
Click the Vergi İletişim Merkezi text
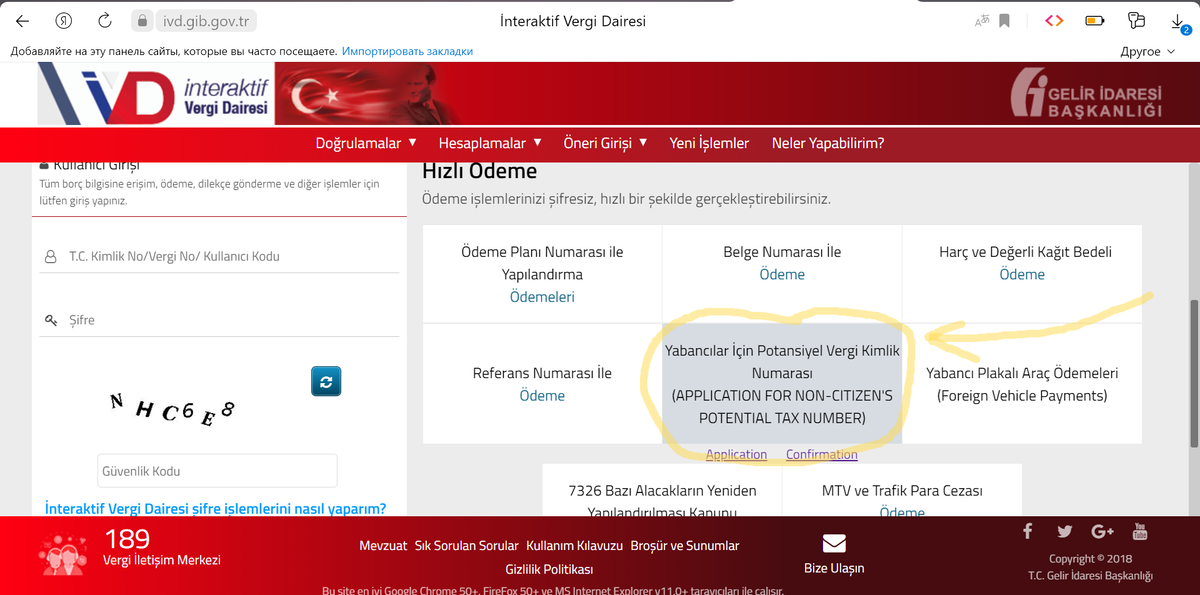162,559
